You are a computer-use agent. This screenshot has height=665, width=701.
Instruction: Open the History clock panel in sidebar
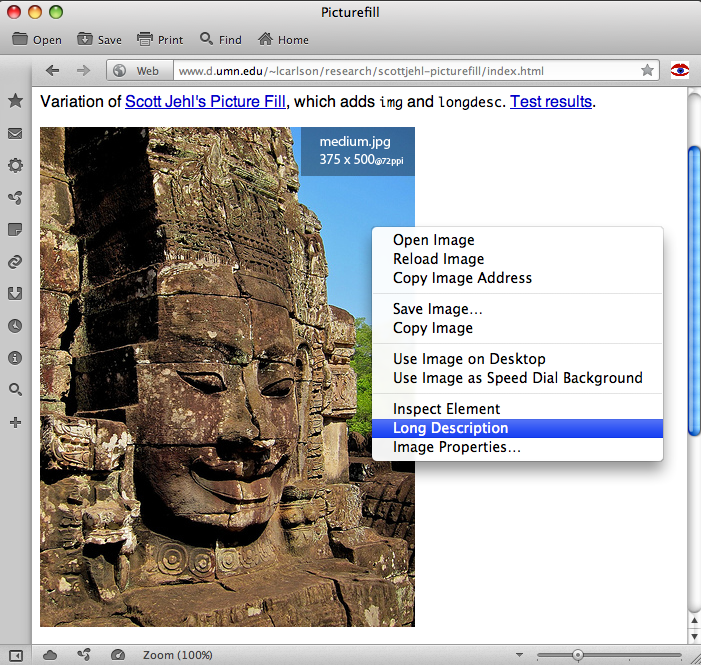pos(15,325)
